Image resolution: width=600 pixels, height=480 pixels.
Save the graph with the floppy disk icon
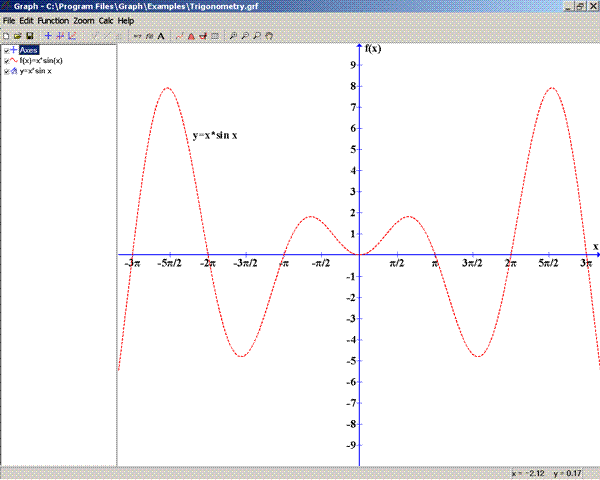pyautogui.click(x=30, y=35)
